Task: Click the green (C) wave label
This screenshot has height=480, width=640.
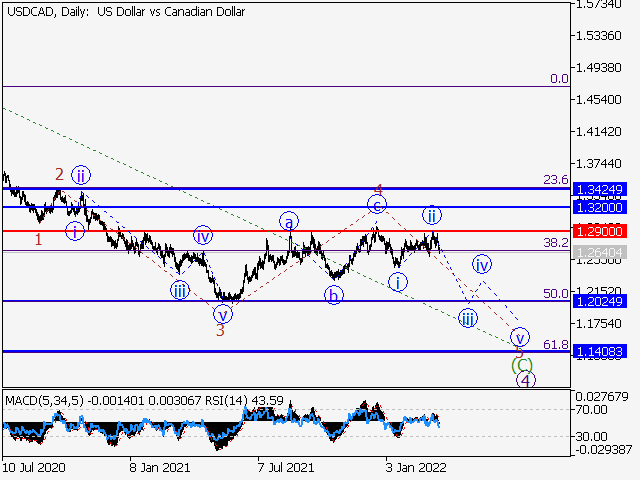Action: point(522,364)
